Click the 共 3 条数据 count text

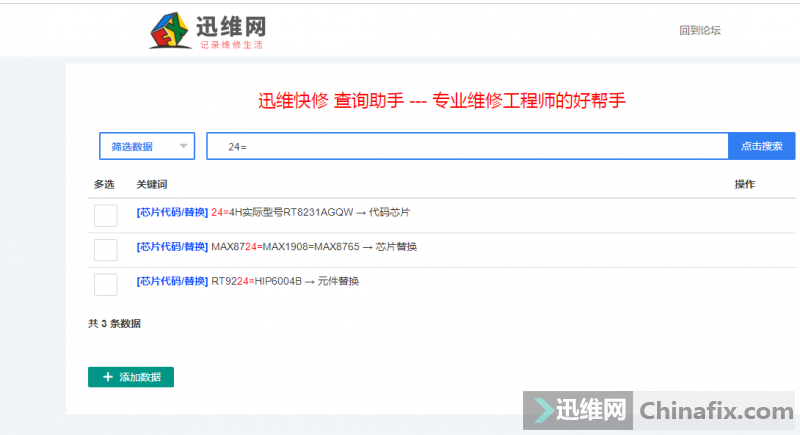[114, 324]
